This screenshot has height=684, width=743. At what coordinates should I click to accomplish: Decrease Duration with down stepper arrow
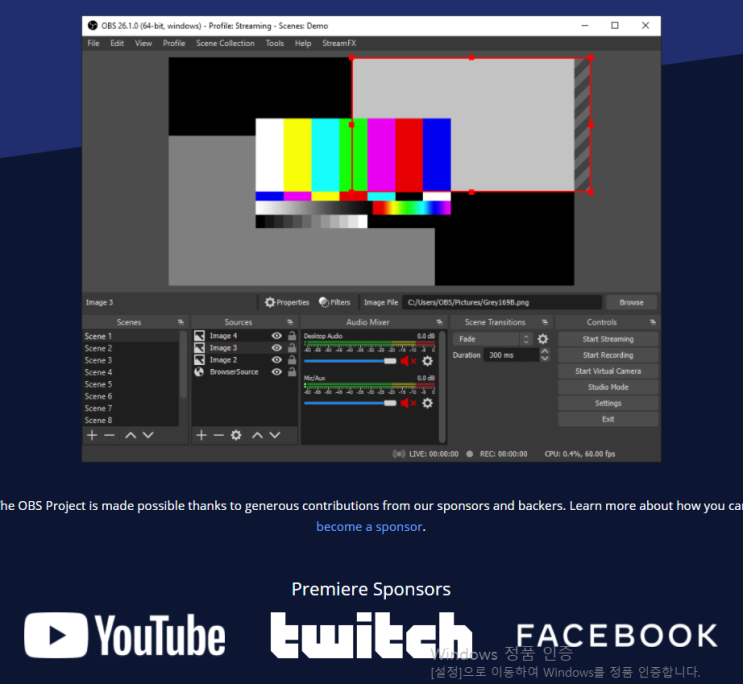pyautogui.click(x=545, y=358)
